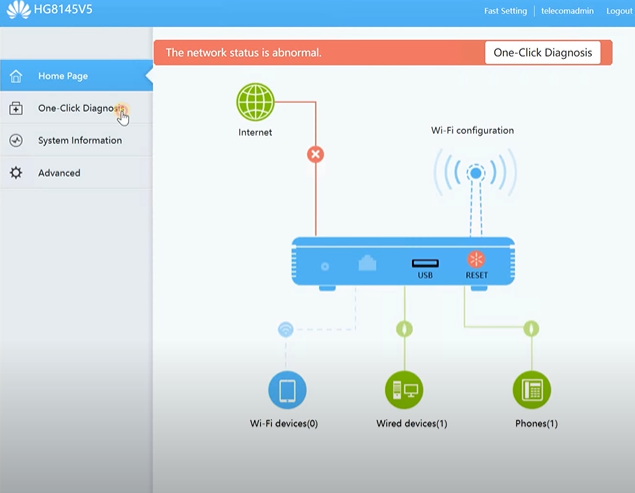This screenshot has height=493, width=635.
Task: Select Home Page in sidebar
Action: point(62,76)
